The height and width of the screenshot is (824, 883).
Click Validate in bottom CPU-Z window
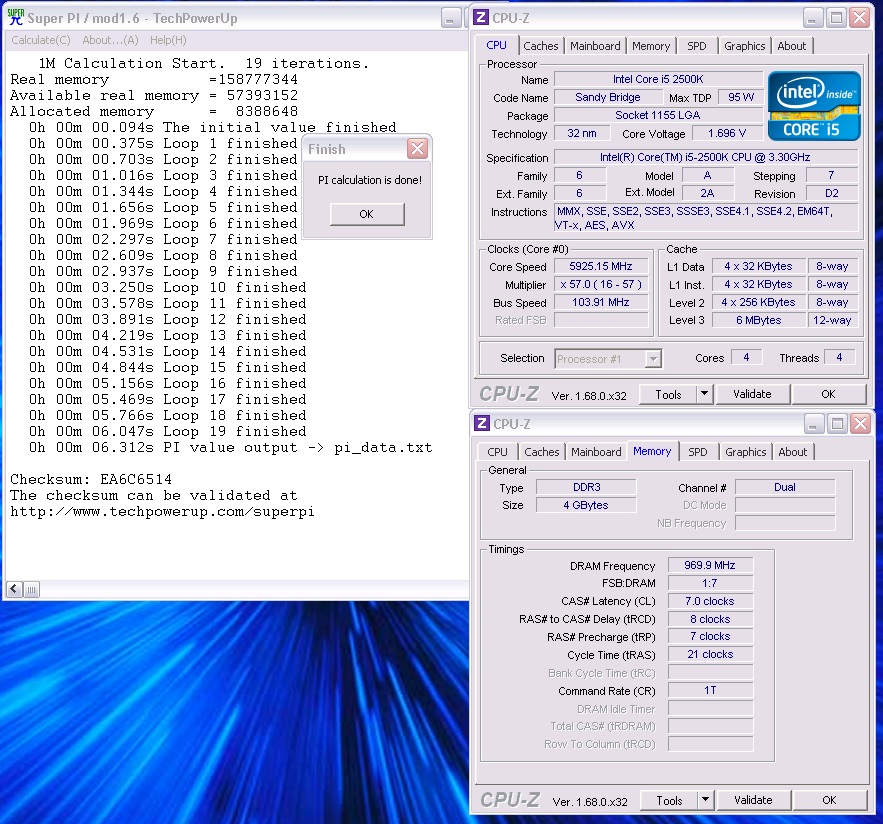753,800
